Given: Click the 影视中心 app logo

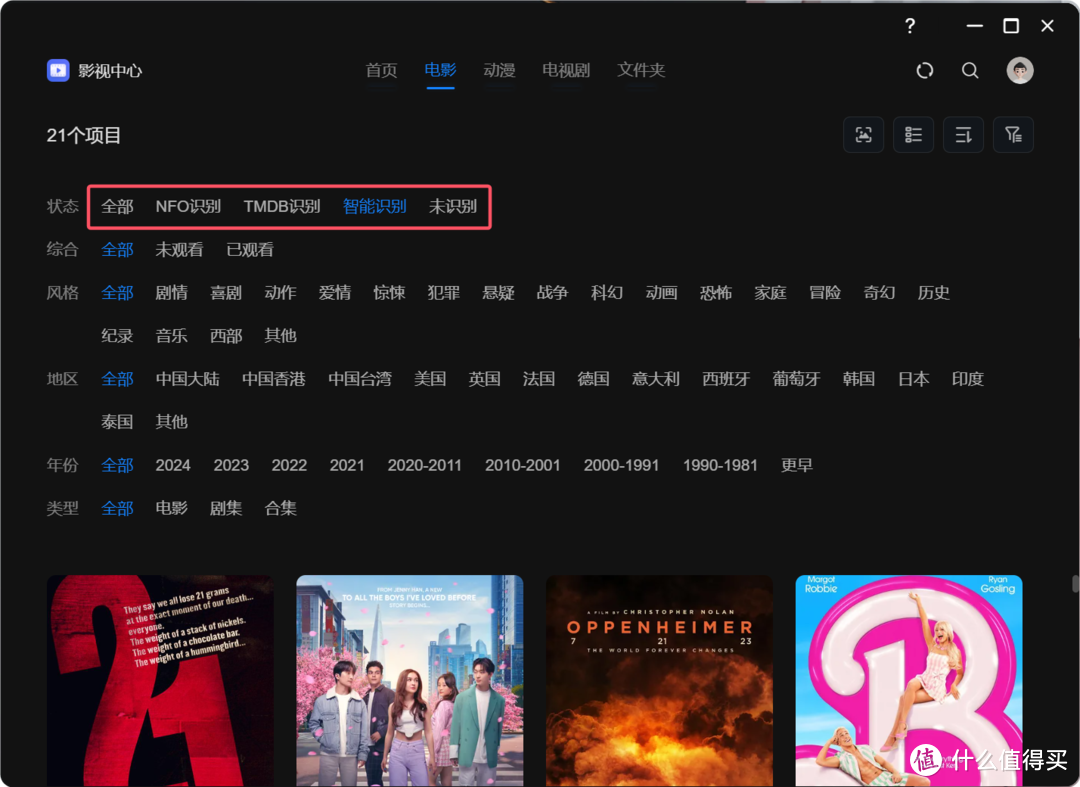Looking at the screenshot, I should [58, 70].
